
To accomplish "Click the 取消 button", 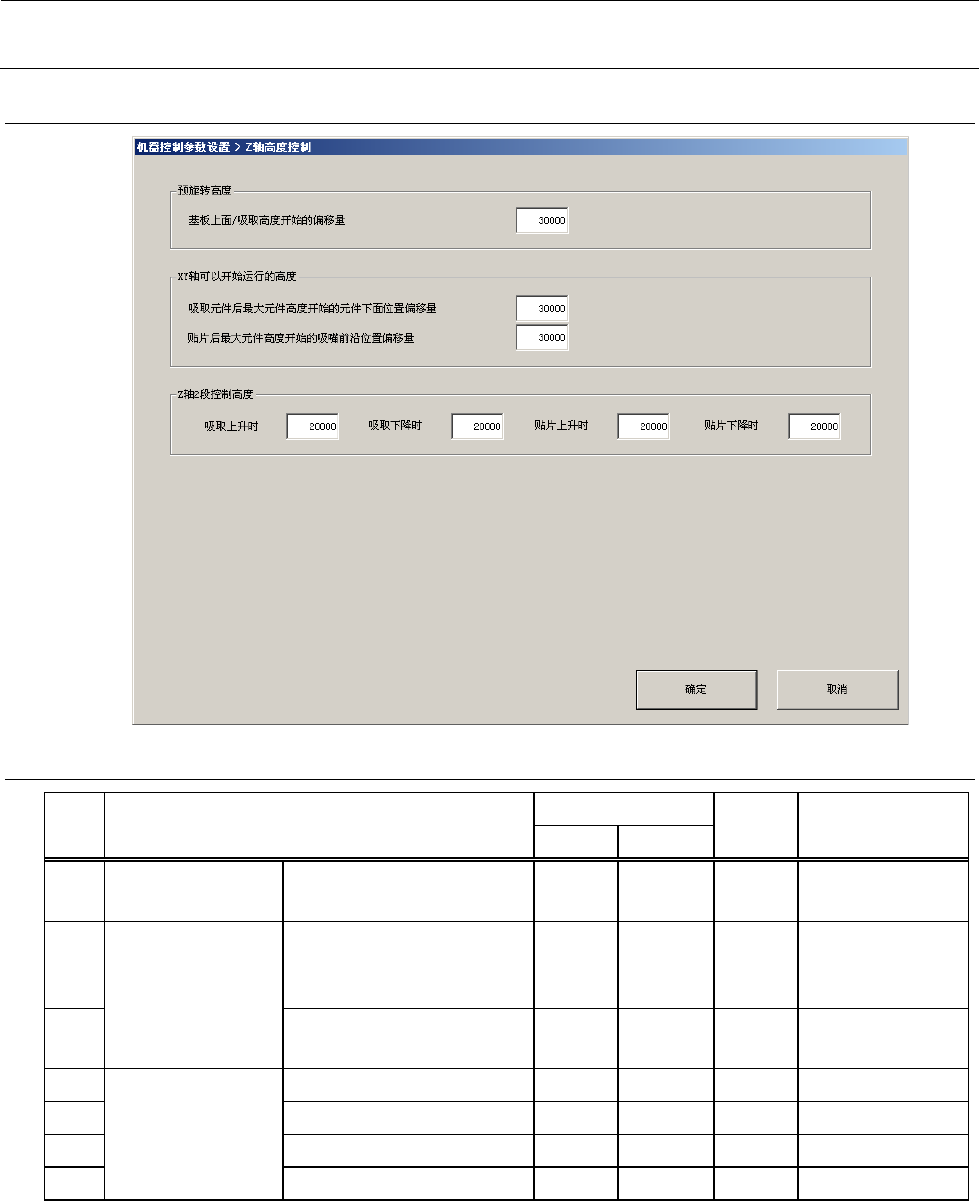I will pos(838,689).
